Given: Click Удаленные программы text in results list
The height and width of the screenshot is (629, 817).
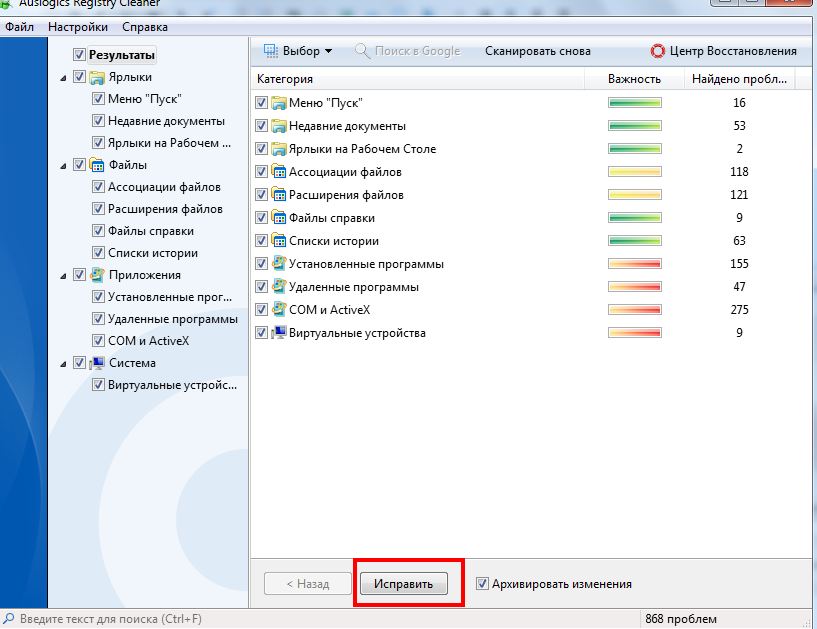Looking at the screenshot, I should [x=354, y=287].
